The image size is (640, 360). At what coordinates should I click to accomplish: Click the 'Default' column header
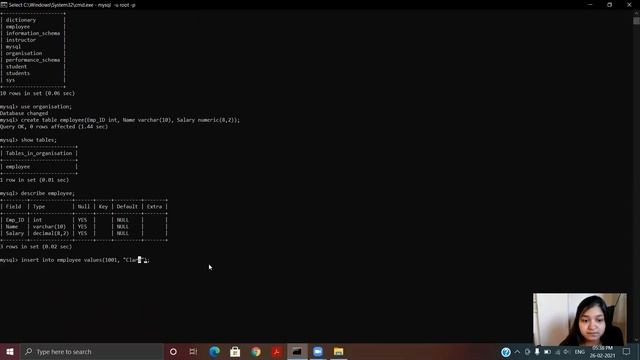tap(127, 207)
